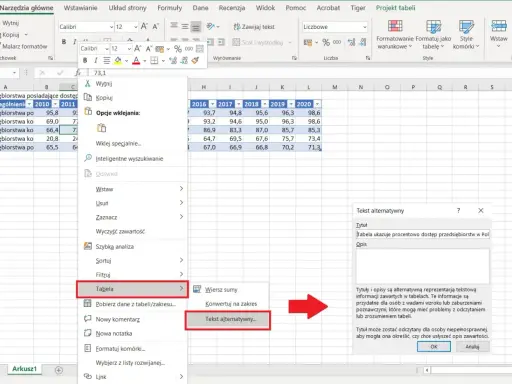Open Style komórki gallery

[466, 35]
